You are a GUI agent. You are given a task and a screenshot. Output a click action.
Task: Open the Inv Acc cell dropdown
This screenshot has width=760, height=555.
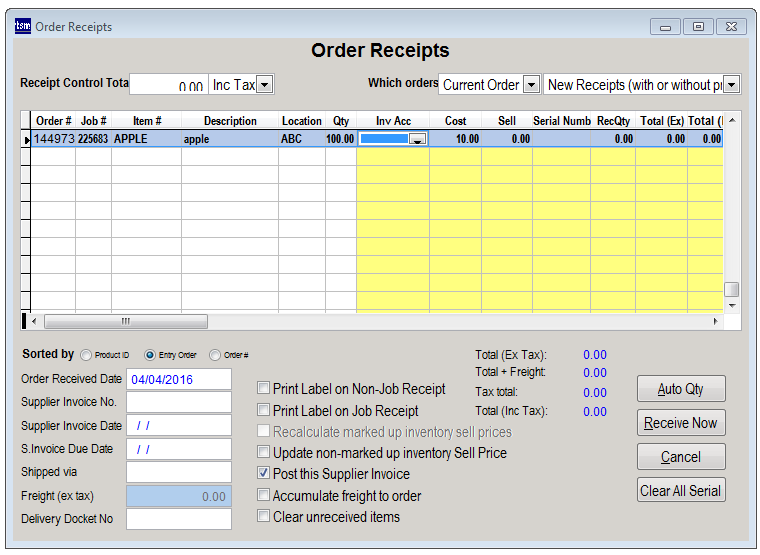click(x=418, y=140)
